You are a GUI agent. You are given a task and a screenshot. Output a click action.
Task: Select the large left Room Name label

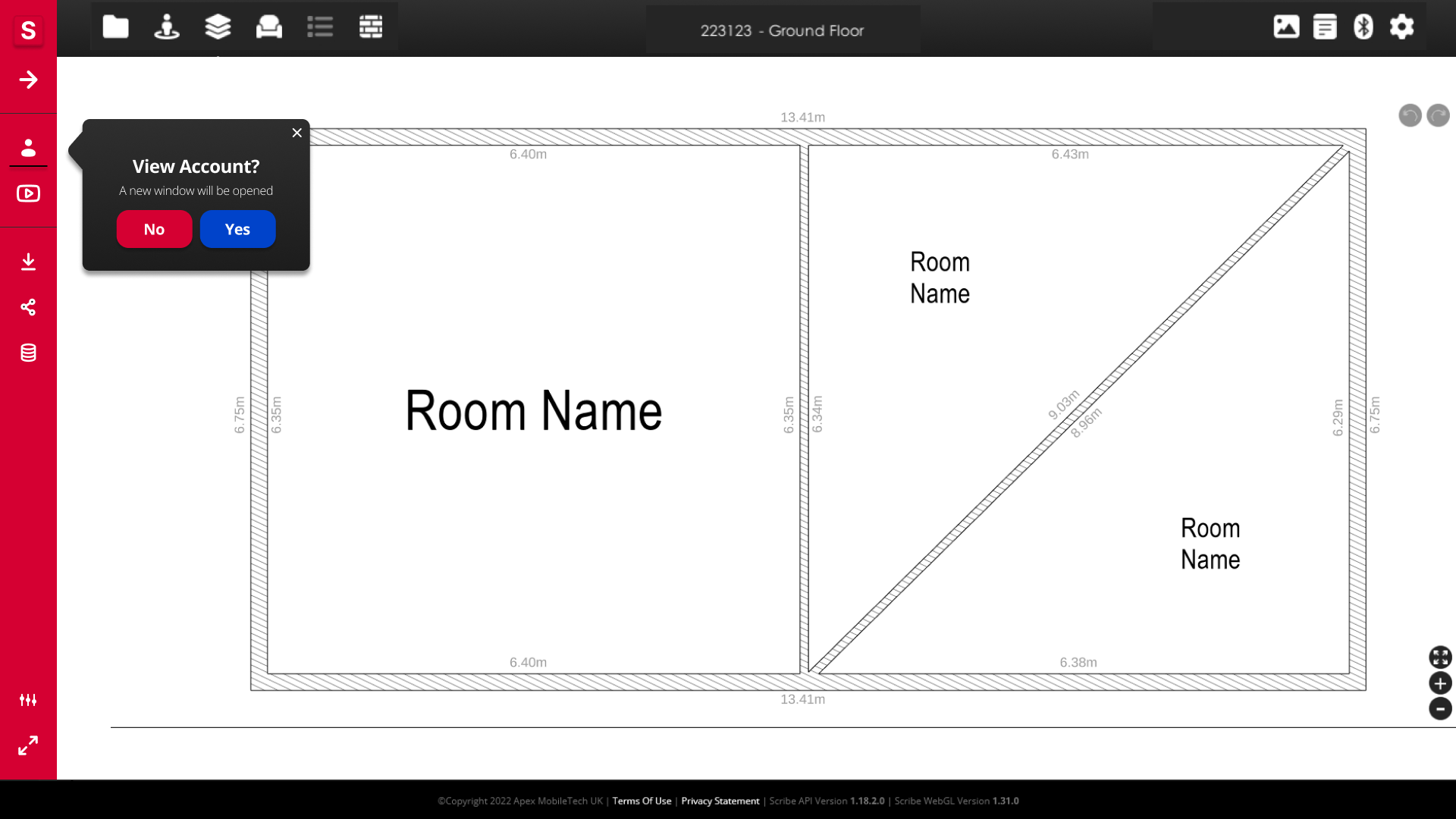point(533,410)
